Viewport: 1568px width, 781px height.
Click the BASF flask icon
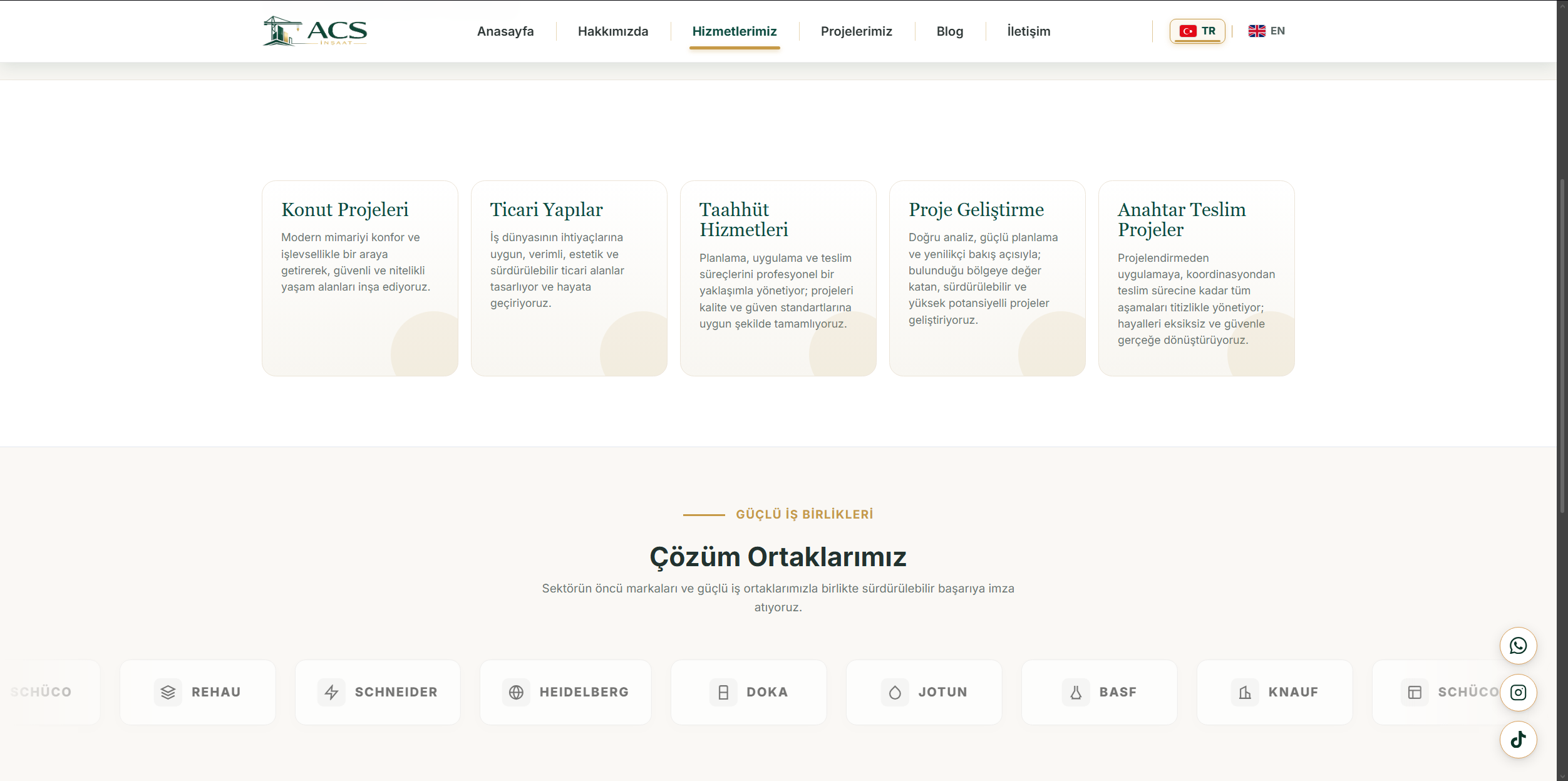click(x=1076, y=692)
